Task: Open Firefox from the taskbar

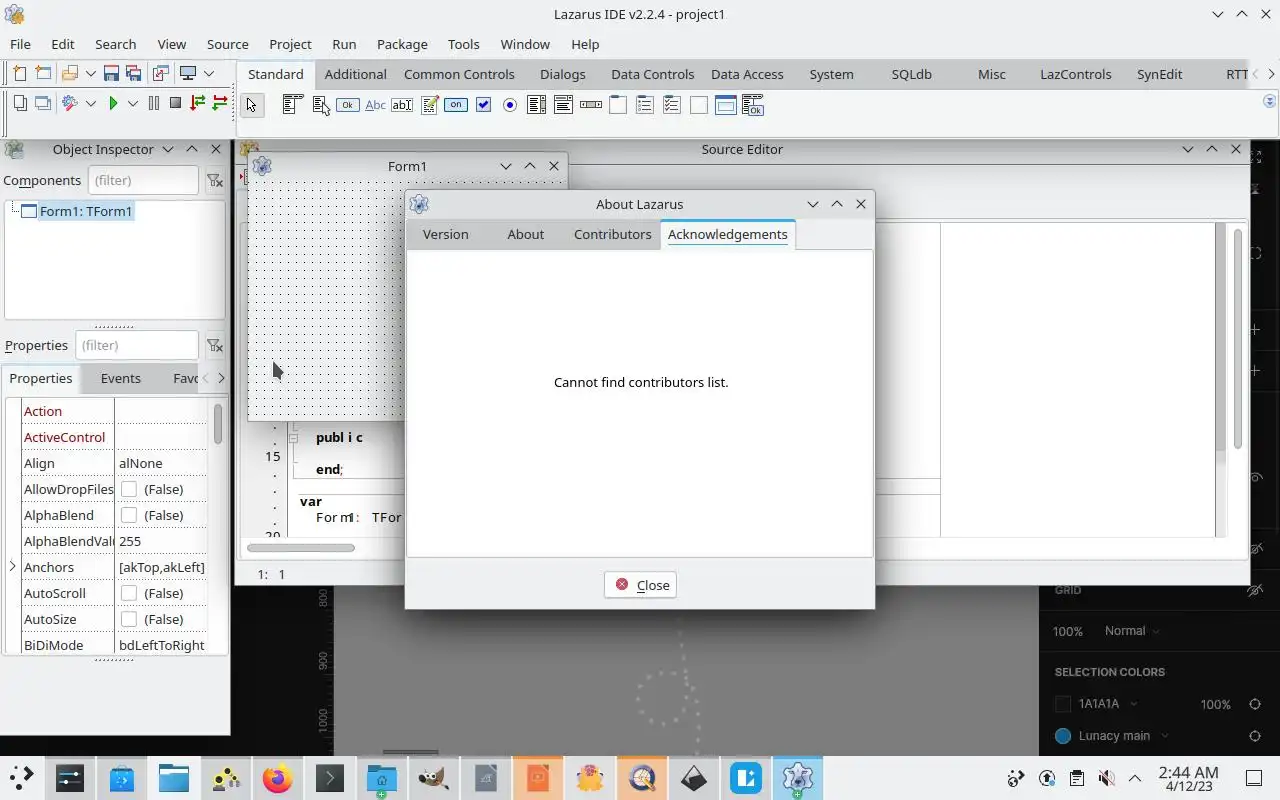Action: coord(277,778)
